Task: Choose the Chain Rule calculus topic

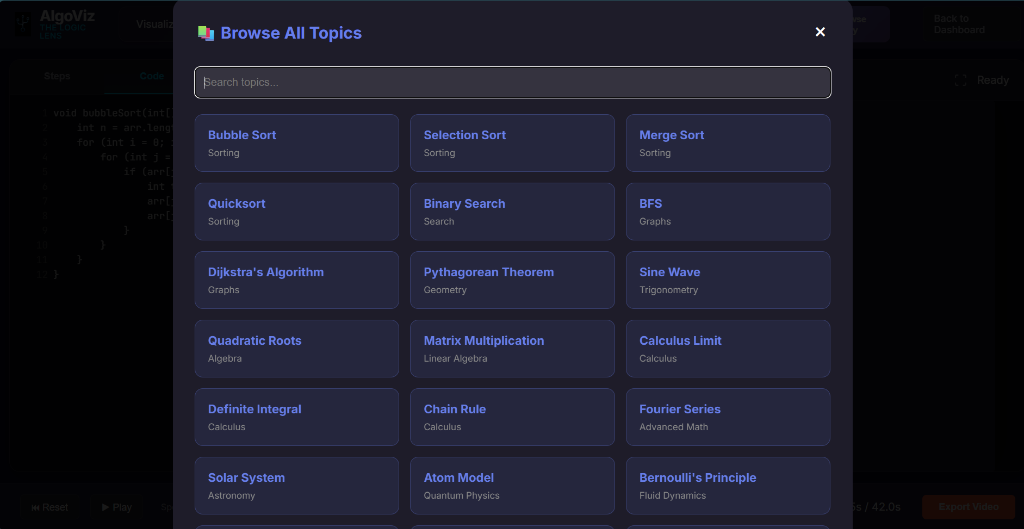Action: click(x=512, y=417)
